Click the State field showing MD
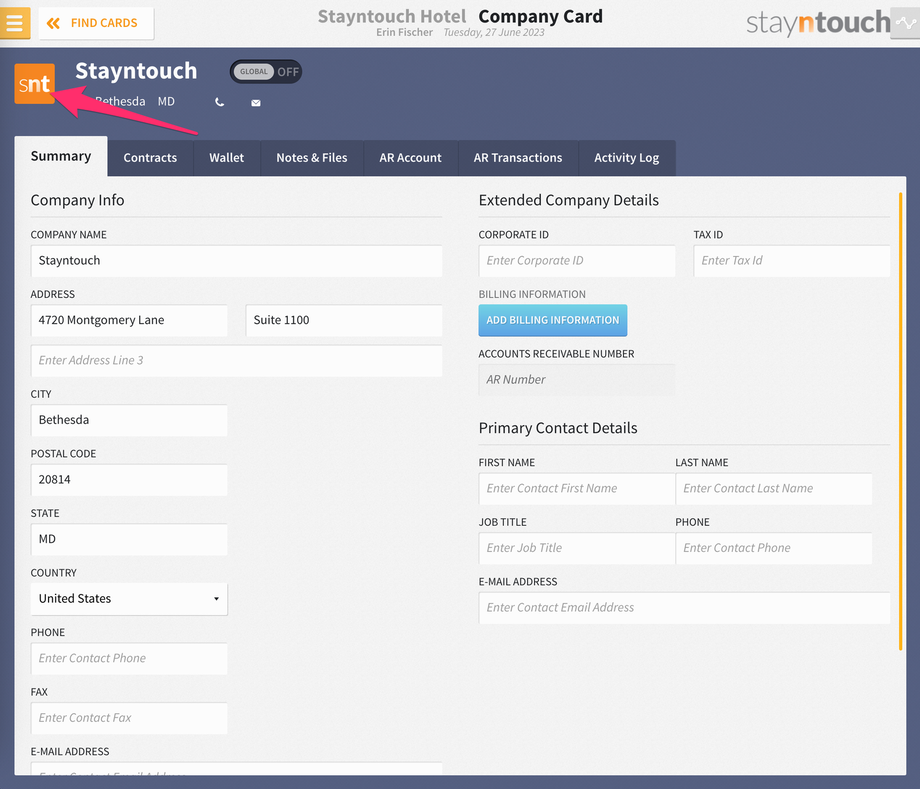 point(129,539)
